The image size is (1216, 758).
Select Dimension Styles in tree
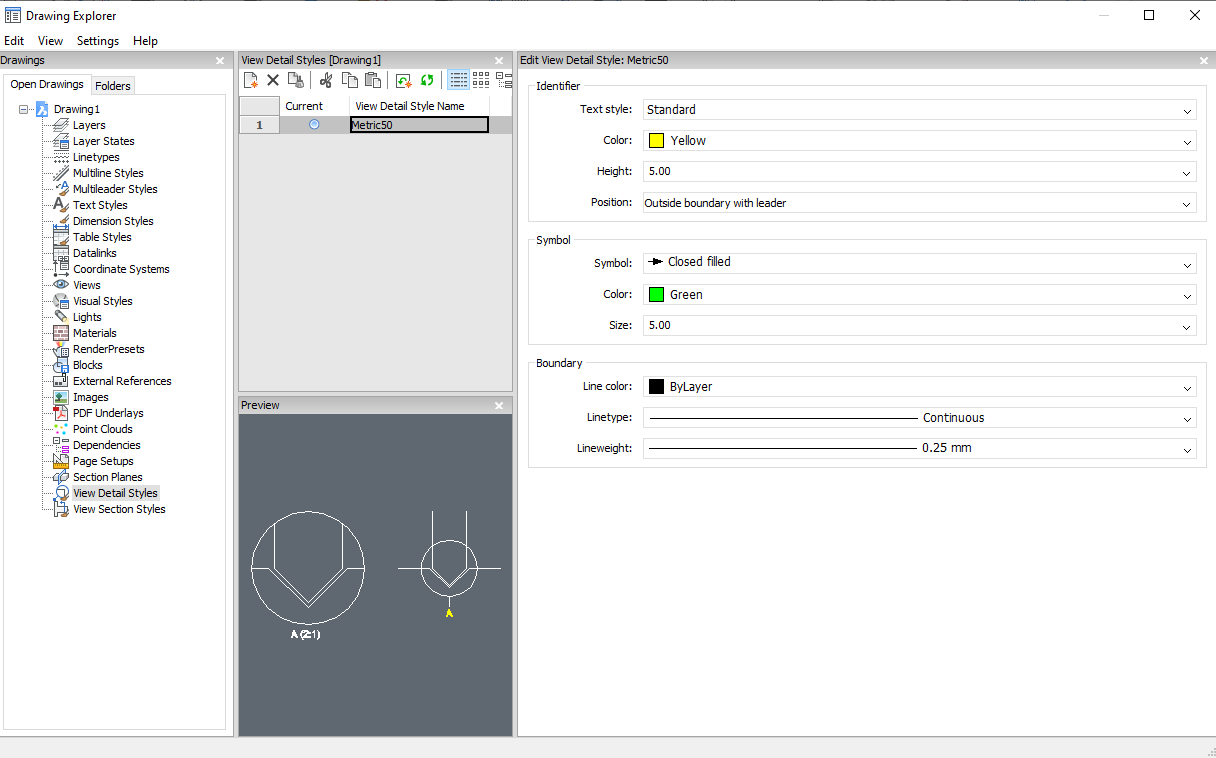pos(113,221)
